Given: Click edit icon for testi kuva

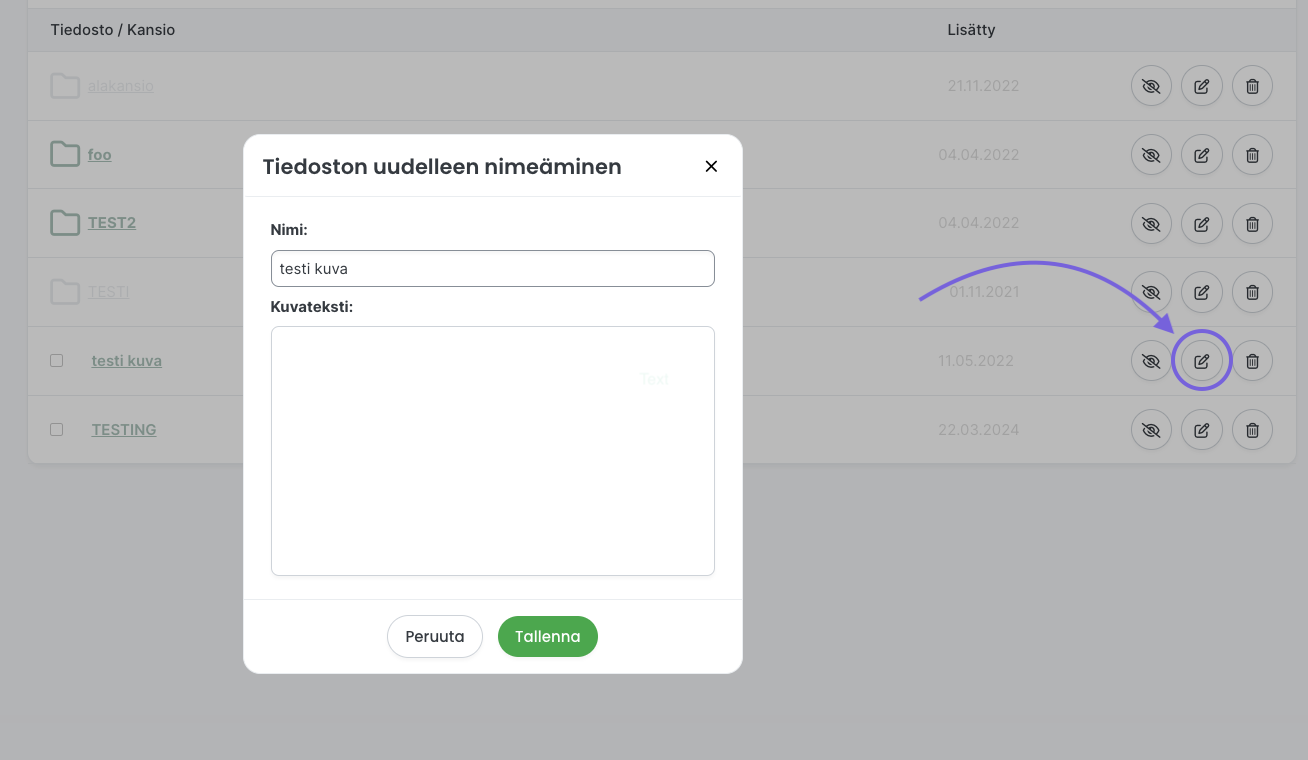Looking at the screenshot, I should pyautogui.click(x=1202, y=361).
